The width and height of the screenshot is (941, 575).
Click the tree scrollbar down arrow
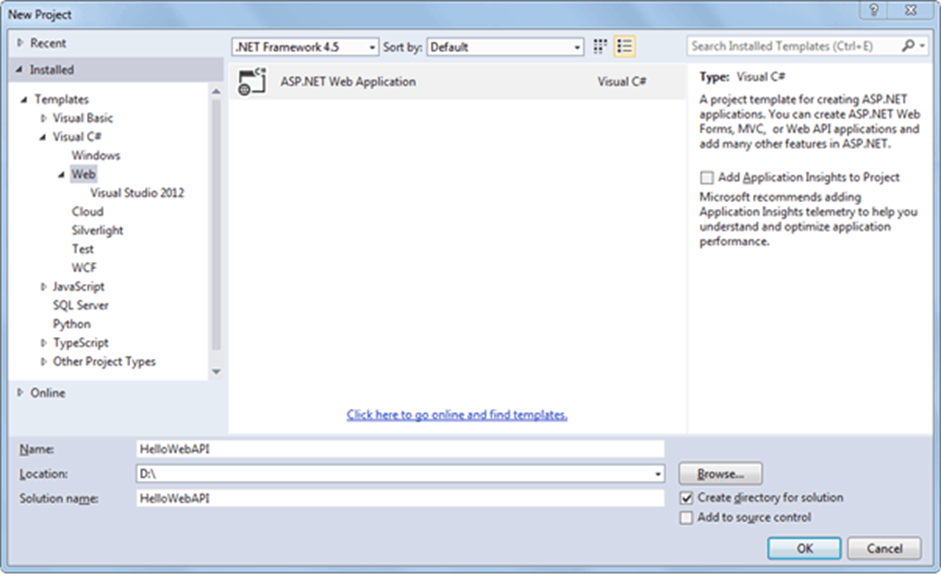pos(216,372)
